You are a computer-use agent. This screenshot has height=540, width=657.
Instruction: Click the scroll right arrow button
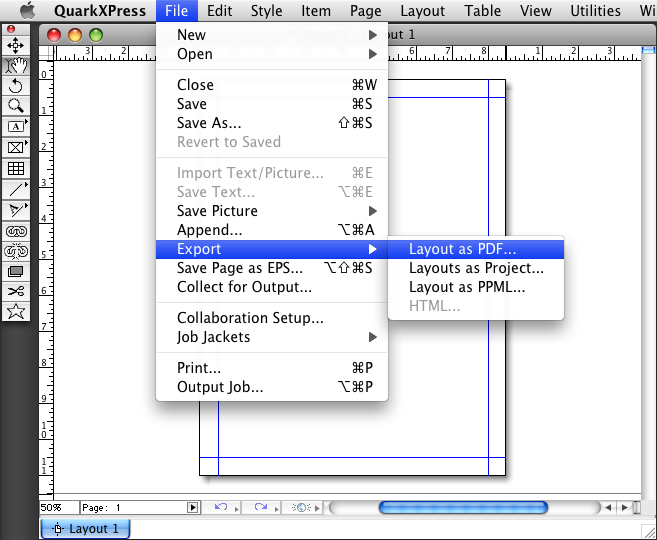point(624,507)
